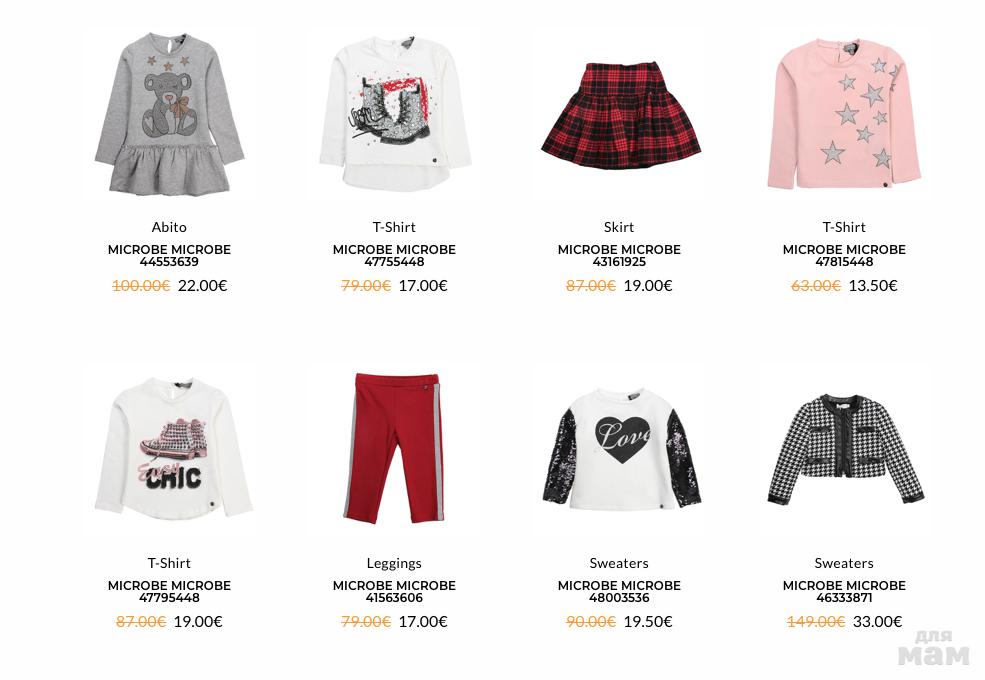The width and height of the screenshot is (985, 680).
Task: Open the houndstooth jacket image
Action: pyautogui.click(x=845, y=449)
